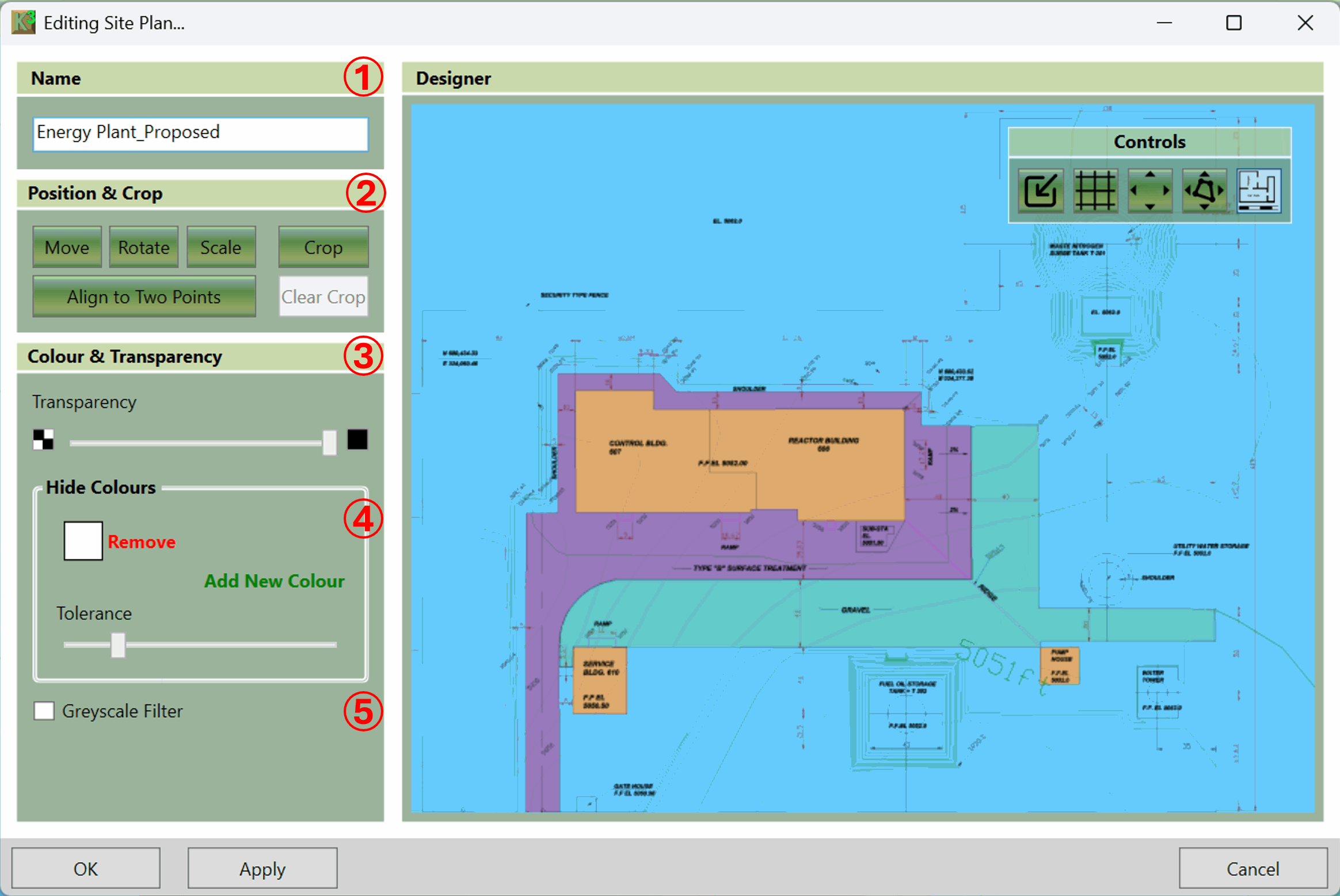Click the site plan Name text field
The width and height of the screenshot is (1340, 896).
(200, 134)
